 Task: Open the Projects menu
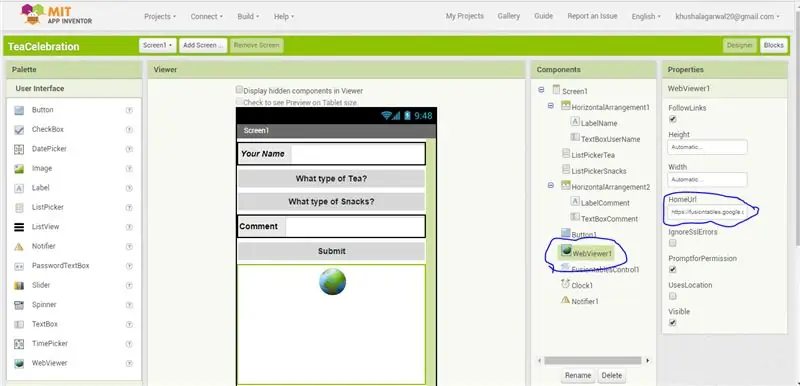pyautogui.click(x=160, y=16)
